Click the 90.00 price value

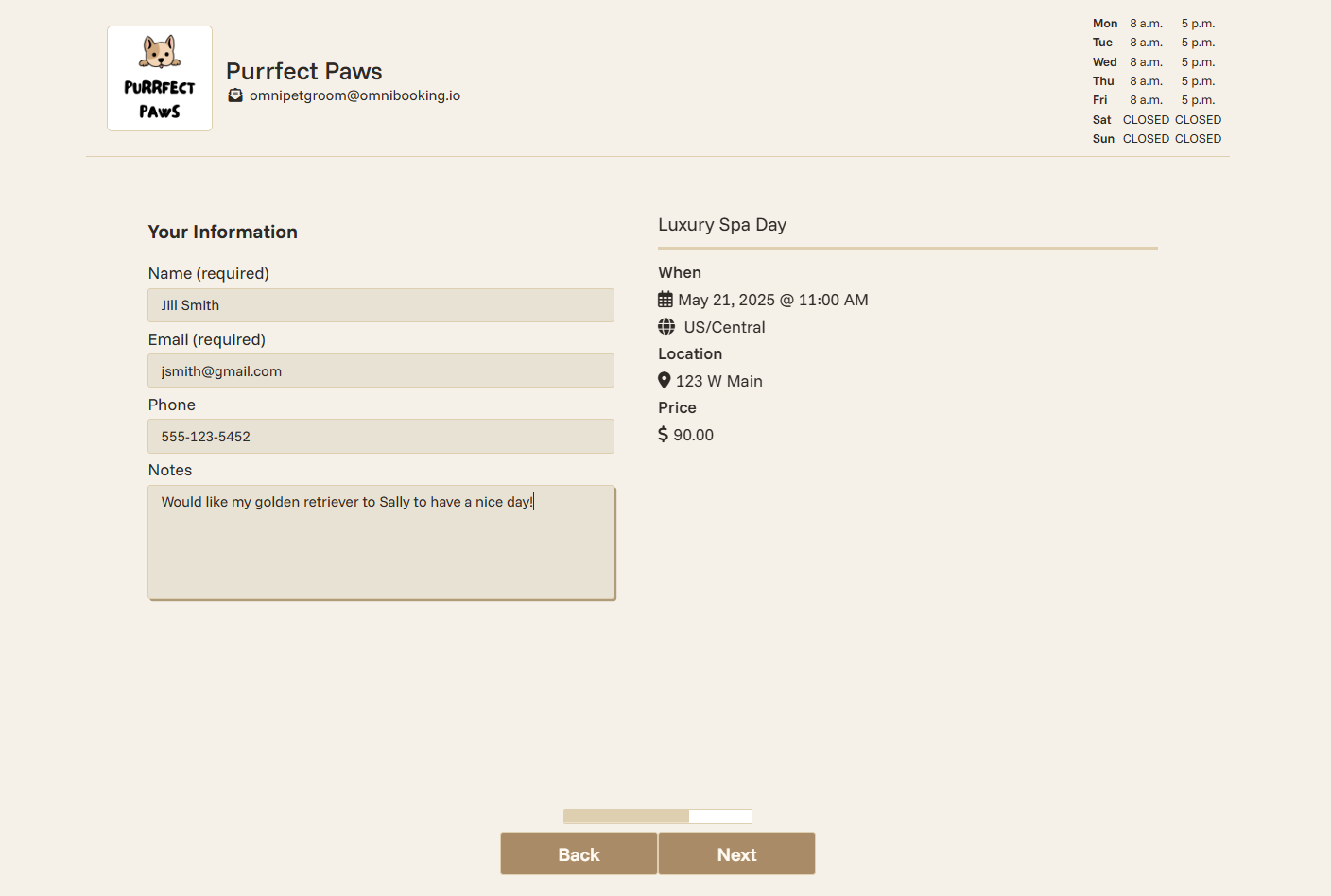click(x=694, y=435)
